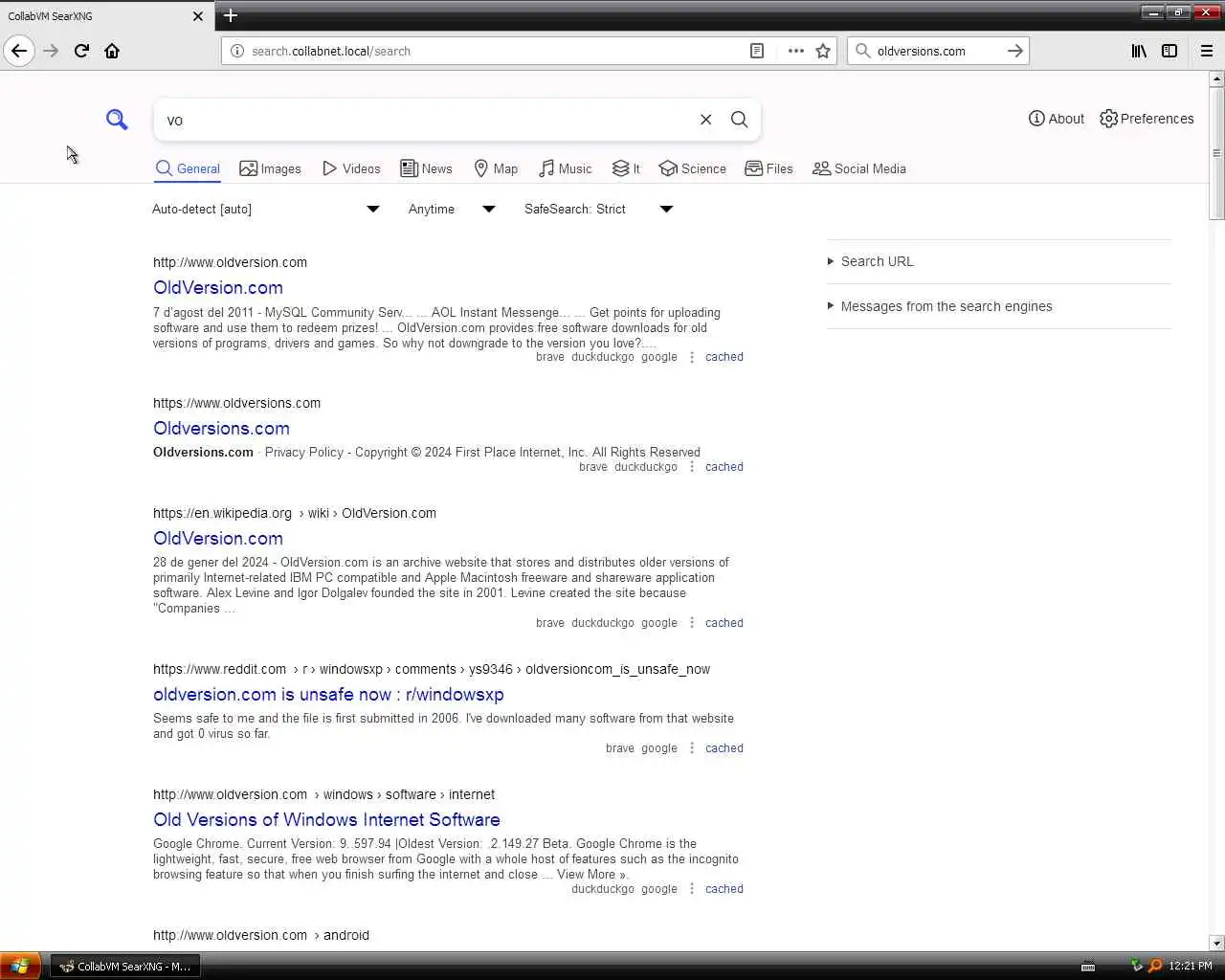
Task: Switch to the Files tab
Action: 769,168
